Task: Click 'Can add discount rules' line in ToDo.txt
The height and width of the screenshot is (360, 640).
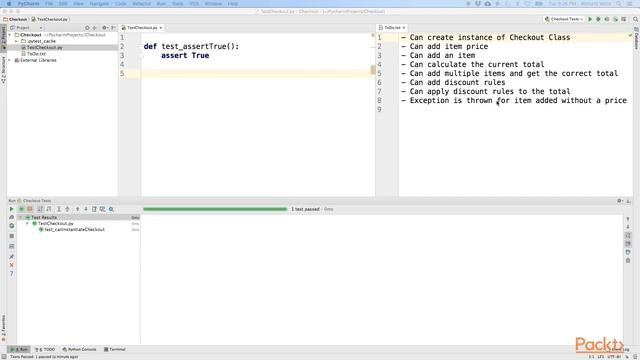Action: 458,82
